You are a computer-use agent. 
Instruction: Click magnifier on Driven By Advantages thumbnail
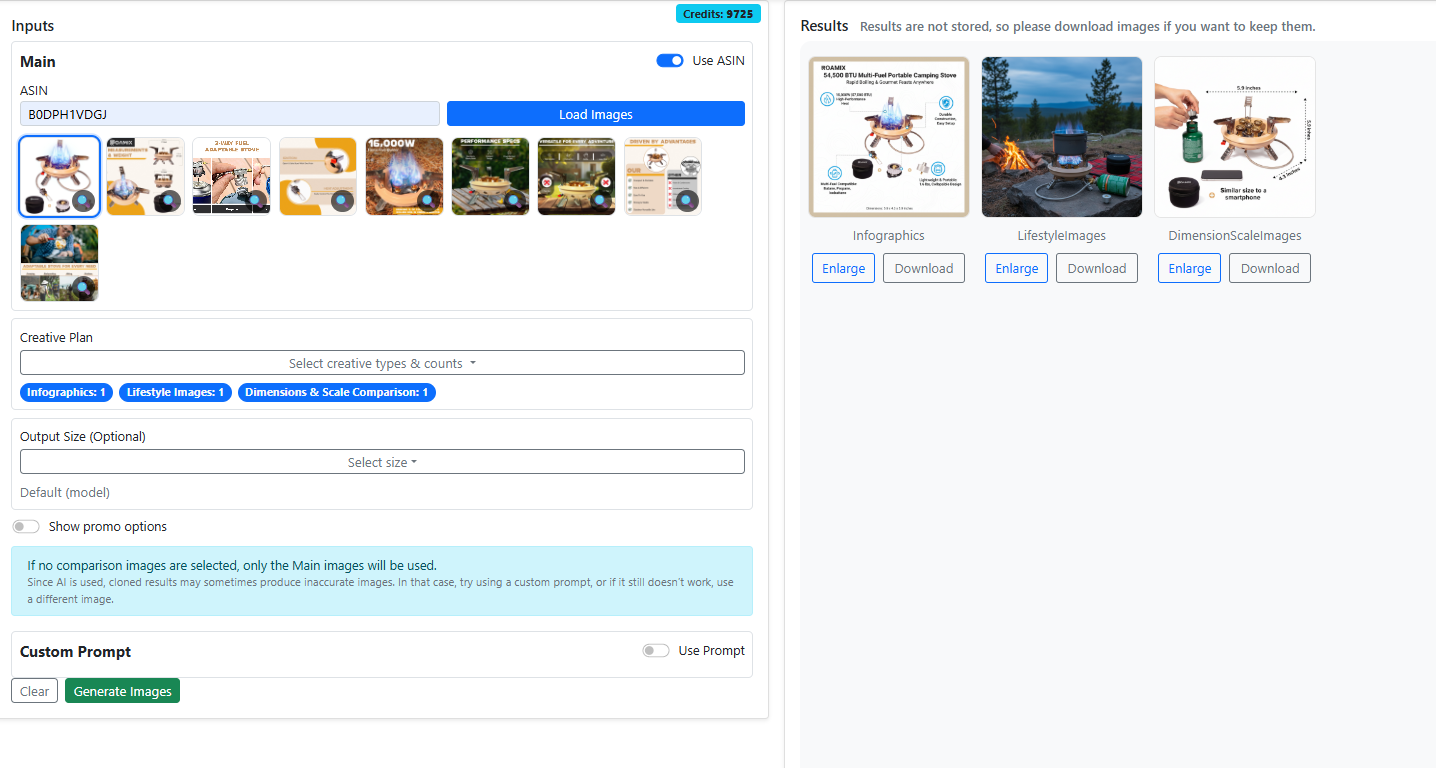click(686, 200)
